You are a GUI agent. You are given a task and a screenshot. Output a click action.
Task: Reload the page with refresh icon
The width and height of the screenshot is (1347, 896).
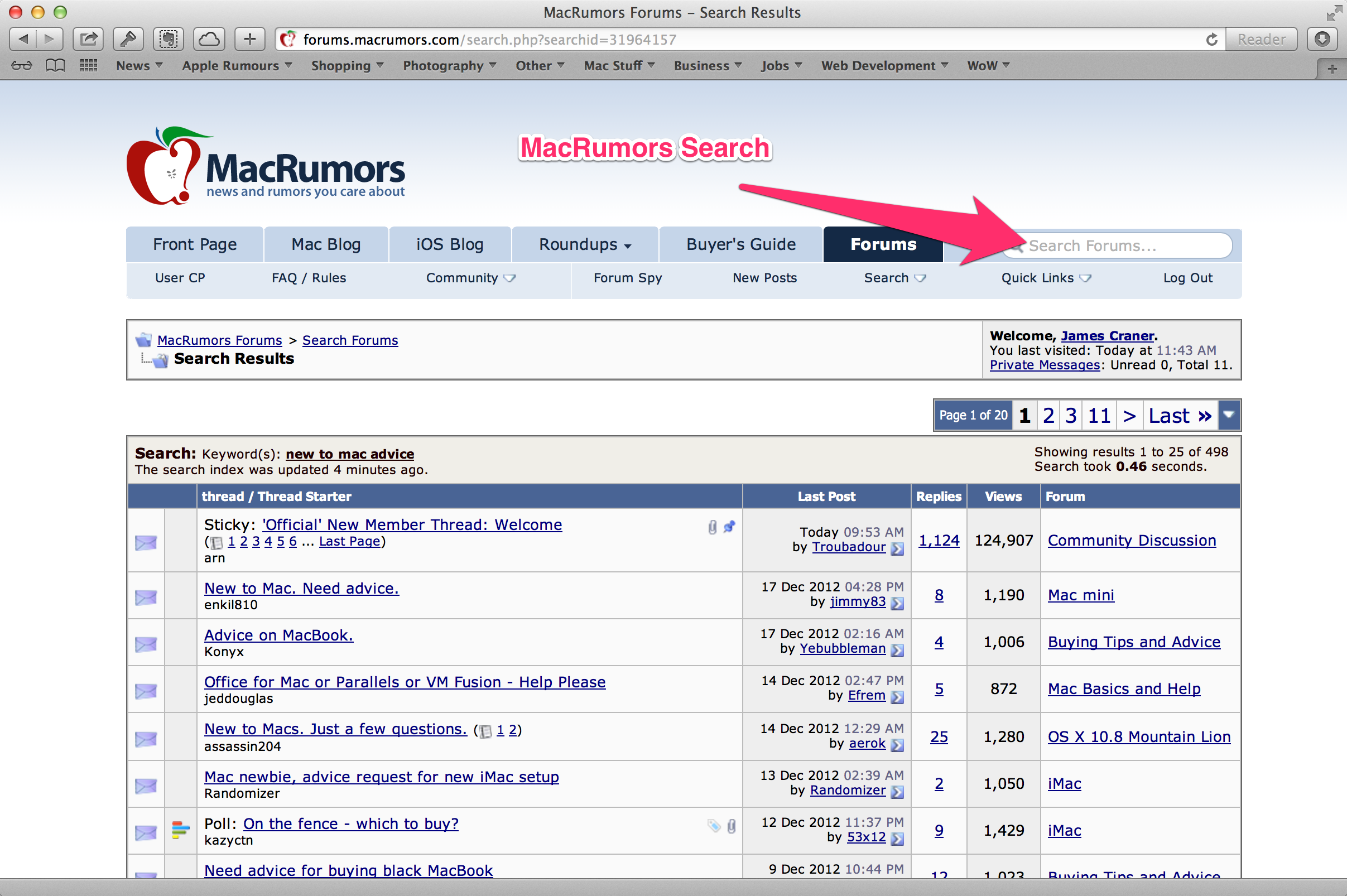(1211, 40)
